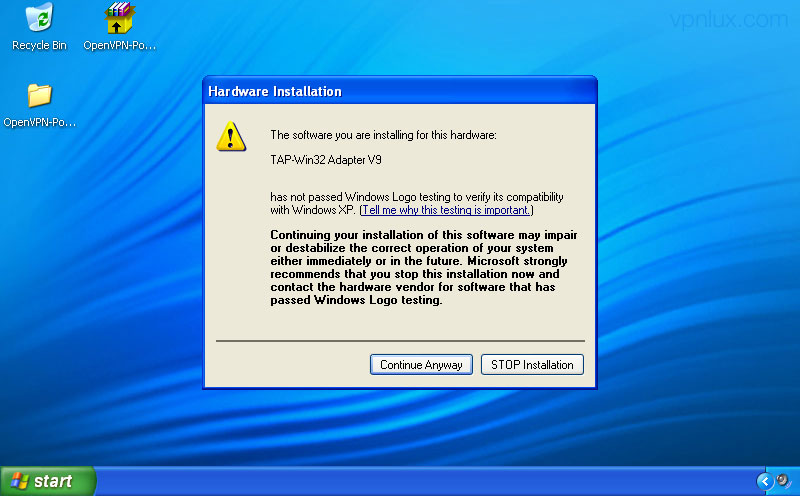Select the OpenVPN-Po archive installer icon
Image resolution: width=800 pixels, height=496 pixels.
(x=119, y=27)
